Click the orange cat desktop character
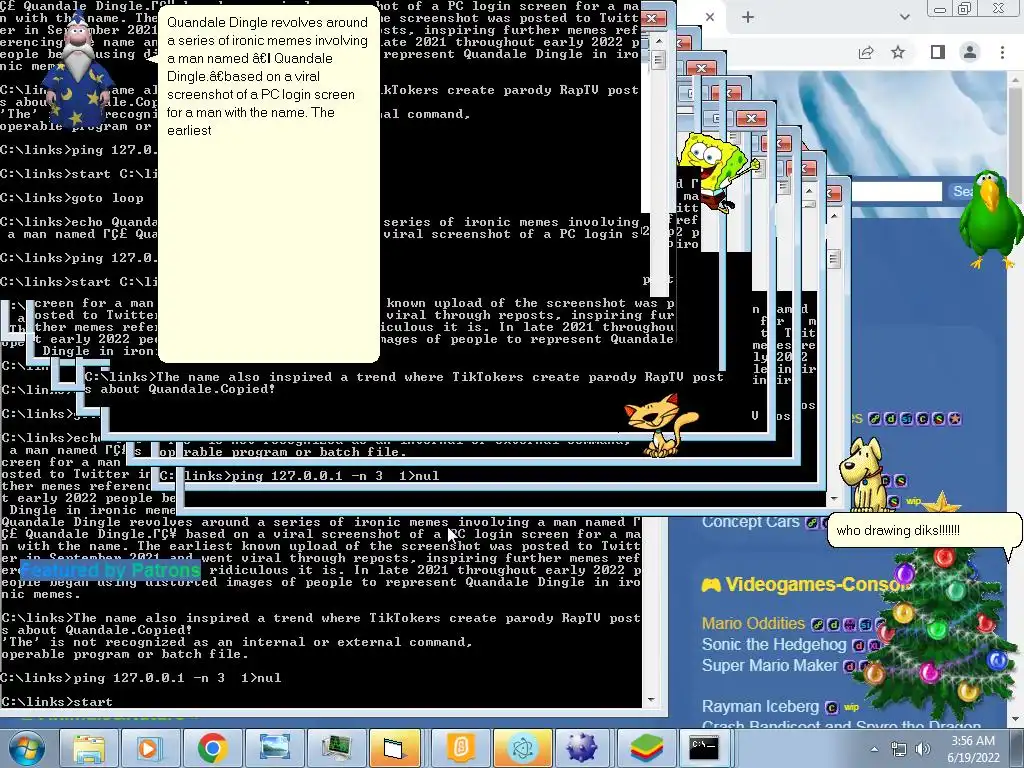Image resolution: width=1024 pixels, height=768 pixels. [660, 424]
